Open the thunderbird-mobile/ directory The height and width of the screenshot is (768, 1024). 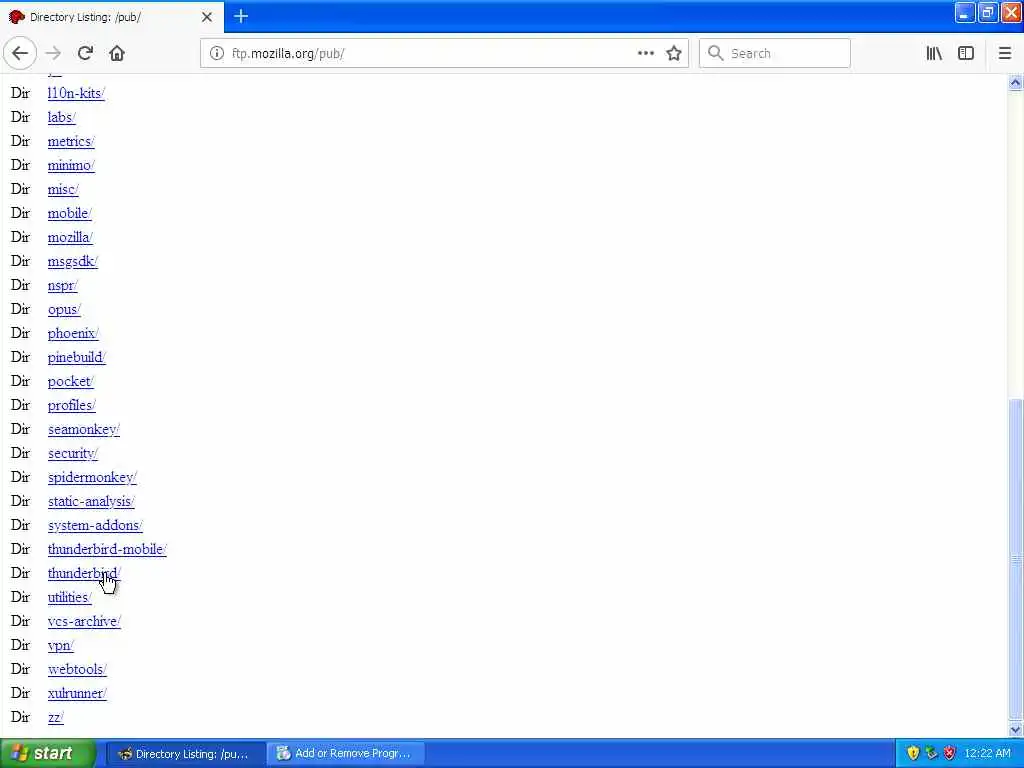pyautogui.click(x=107, y=550)
